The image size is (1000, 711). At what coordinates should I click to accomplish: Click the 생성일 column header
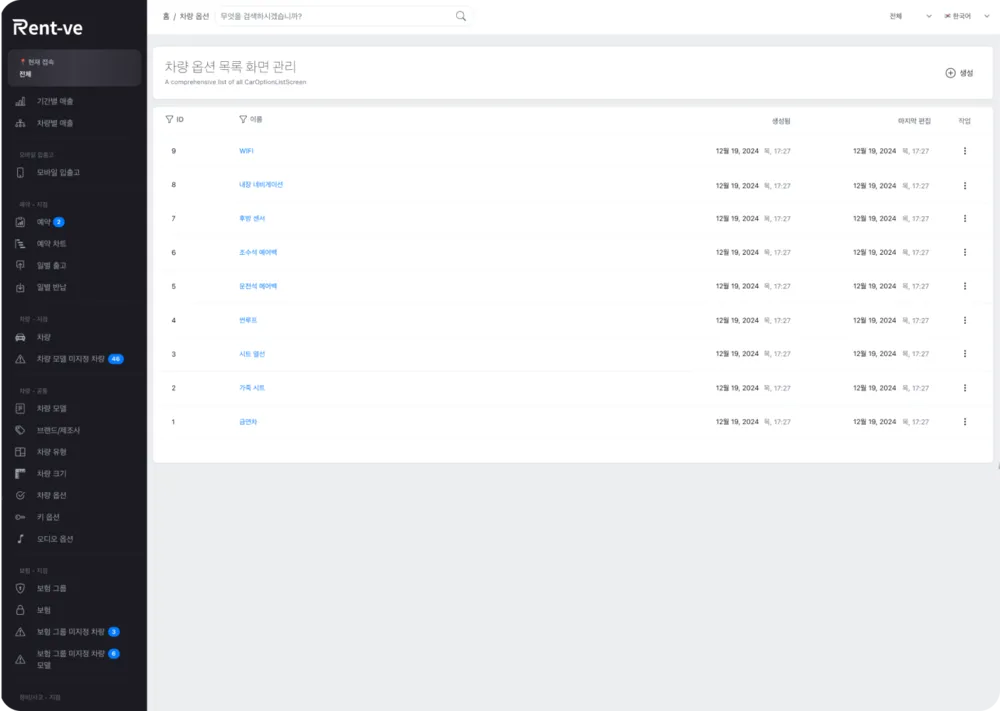(781, 121)
